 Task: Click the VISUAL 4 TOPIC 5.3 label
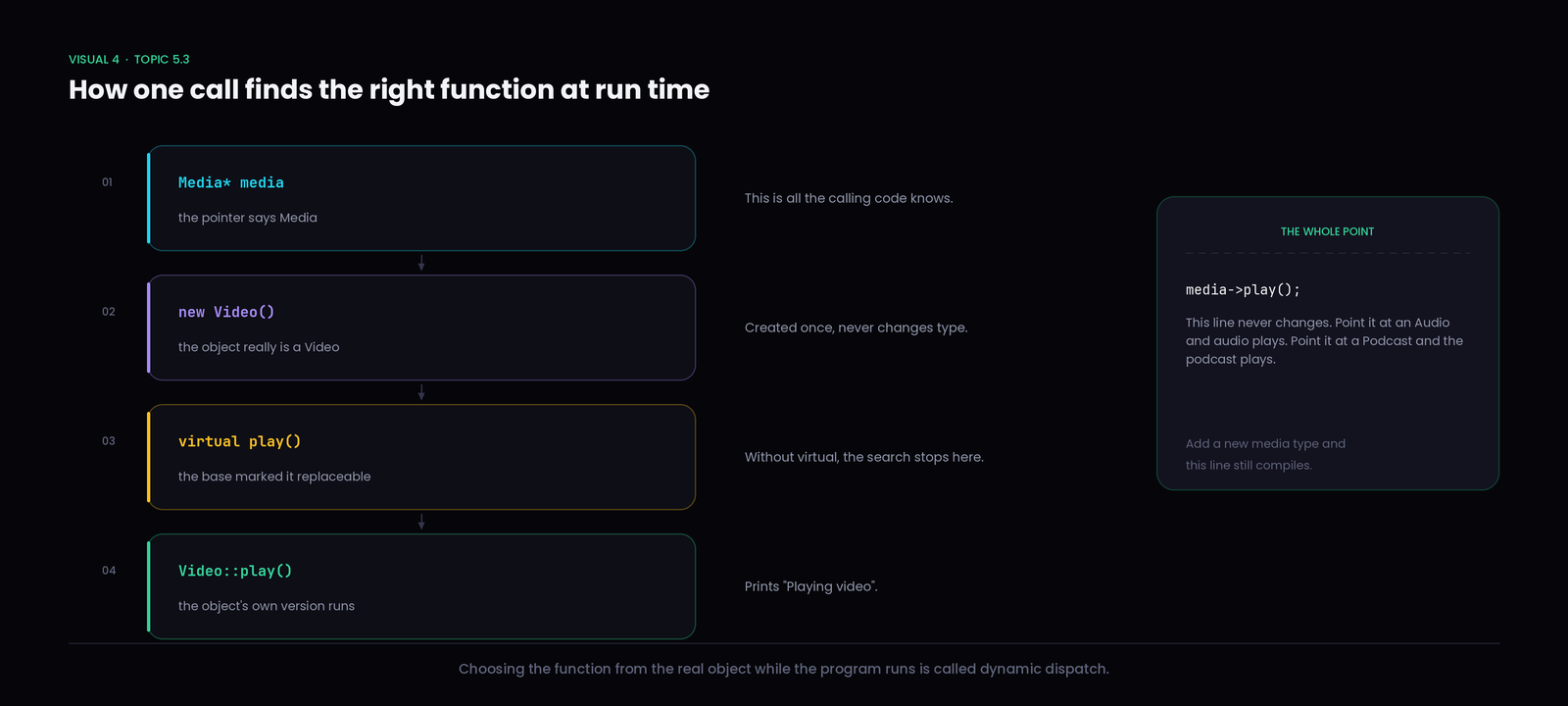tap(129, 60)
